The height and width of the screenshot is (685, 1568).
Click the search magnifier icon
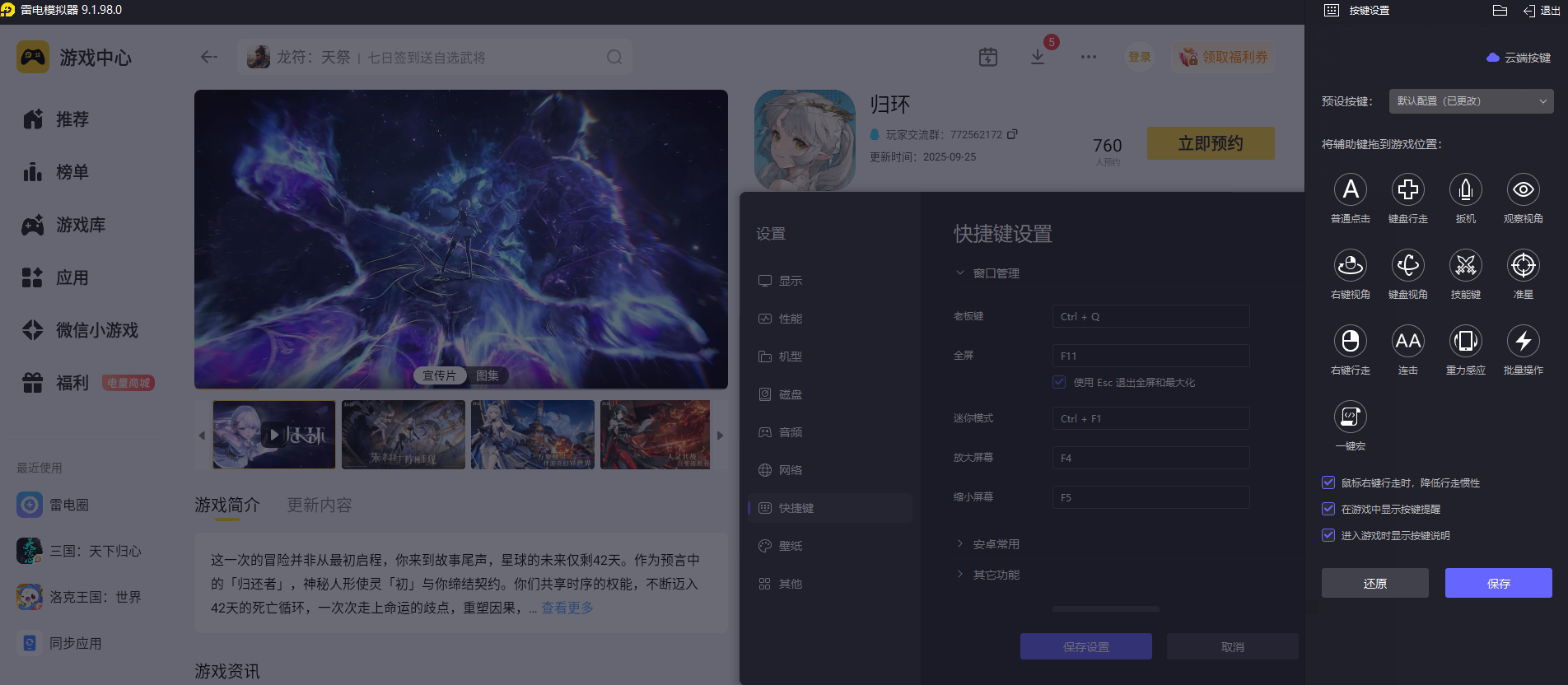[614, 57]
